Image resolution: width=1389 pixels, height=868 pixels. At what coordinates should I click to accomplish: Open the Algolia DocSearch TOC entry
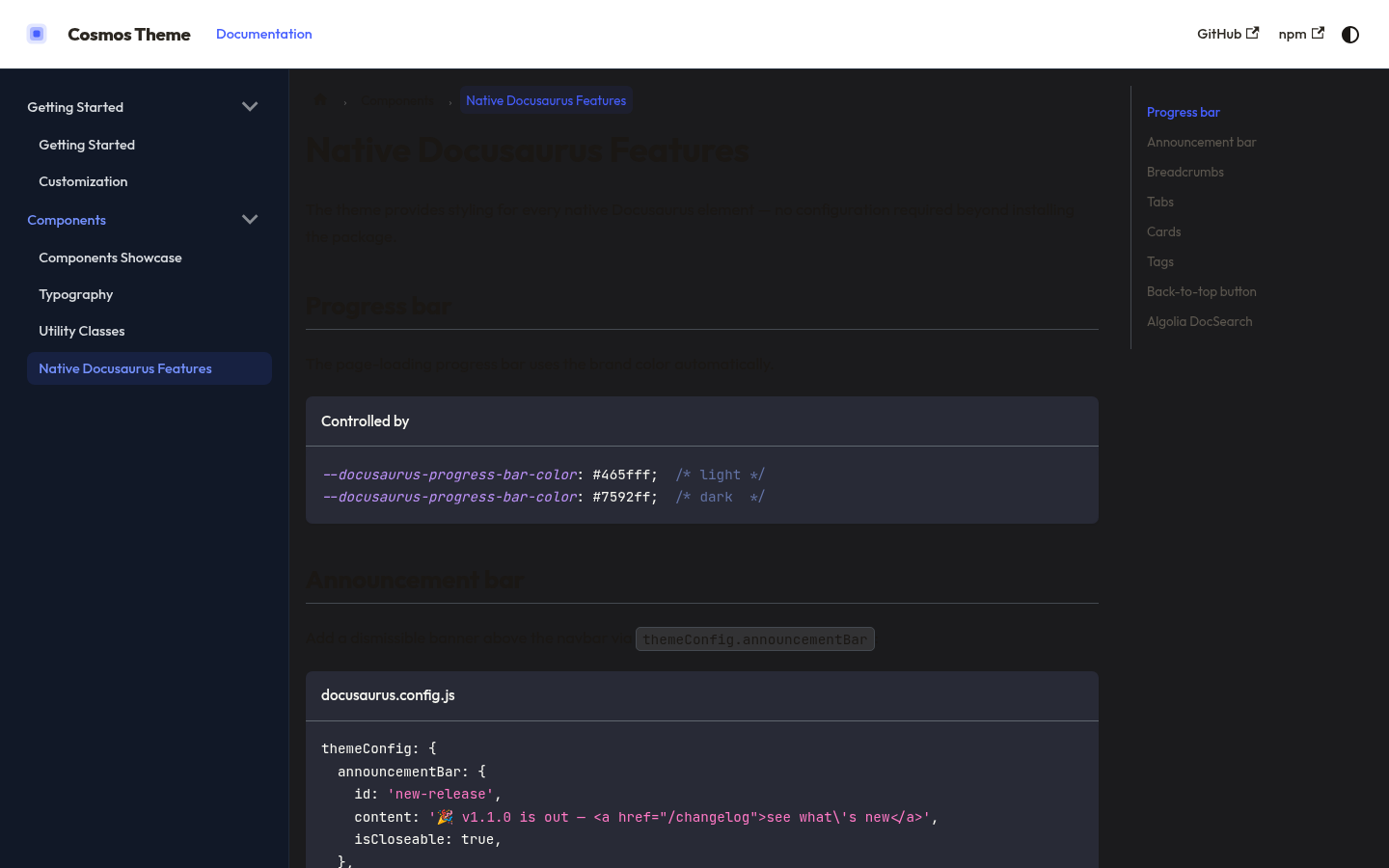click(x=1199, y=321)
